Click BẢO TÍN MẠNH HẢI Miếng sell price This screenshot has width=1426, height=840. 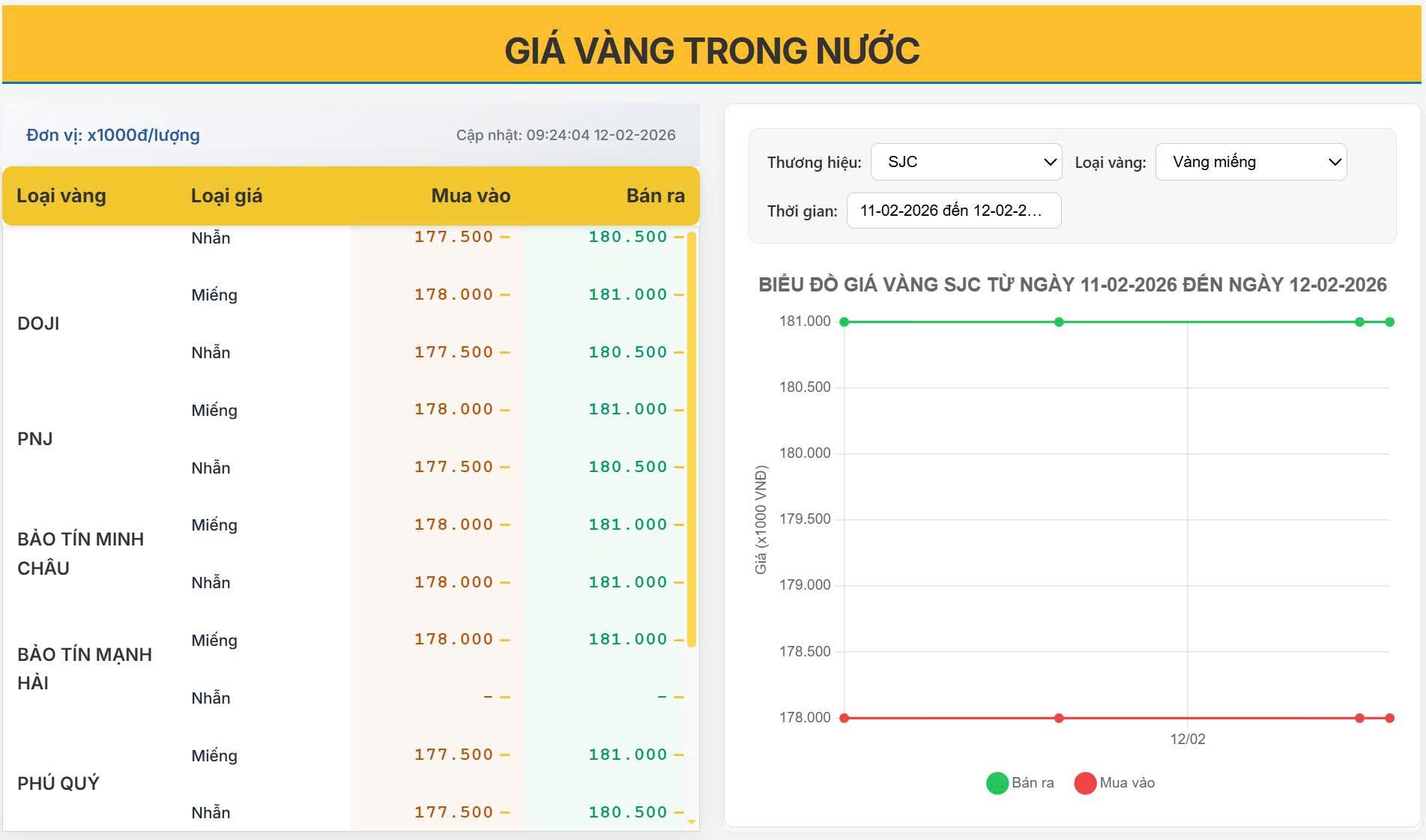(627, 639)
